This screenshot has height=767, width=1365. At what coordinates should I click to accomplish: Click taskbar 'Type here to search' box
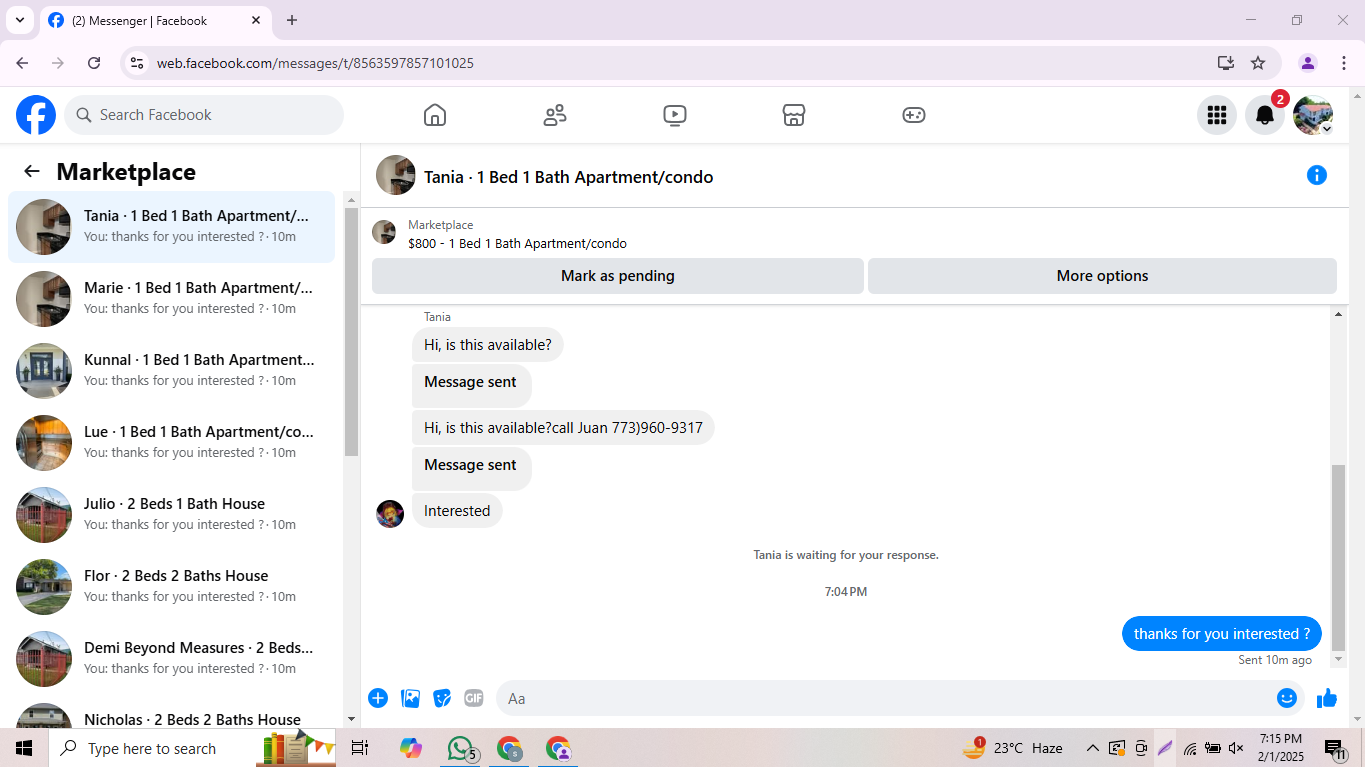coord(192,748)
